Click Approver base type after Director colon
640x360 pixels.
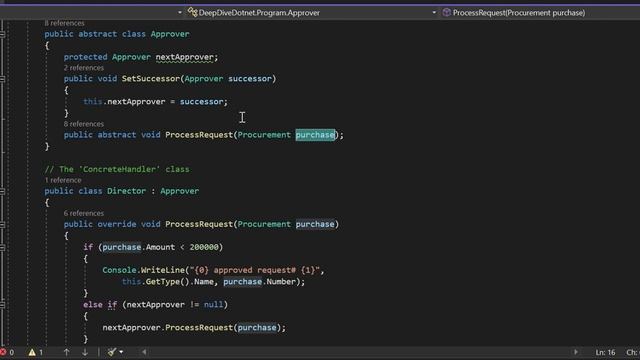click(x=179, y=191)
